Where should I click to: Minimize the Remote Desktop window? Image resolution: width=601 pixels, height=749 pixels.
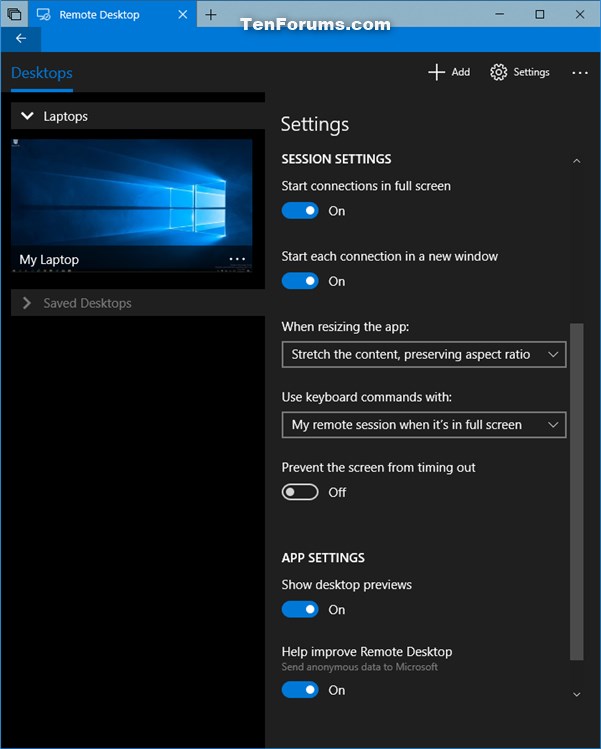click(x=500, y=14)
